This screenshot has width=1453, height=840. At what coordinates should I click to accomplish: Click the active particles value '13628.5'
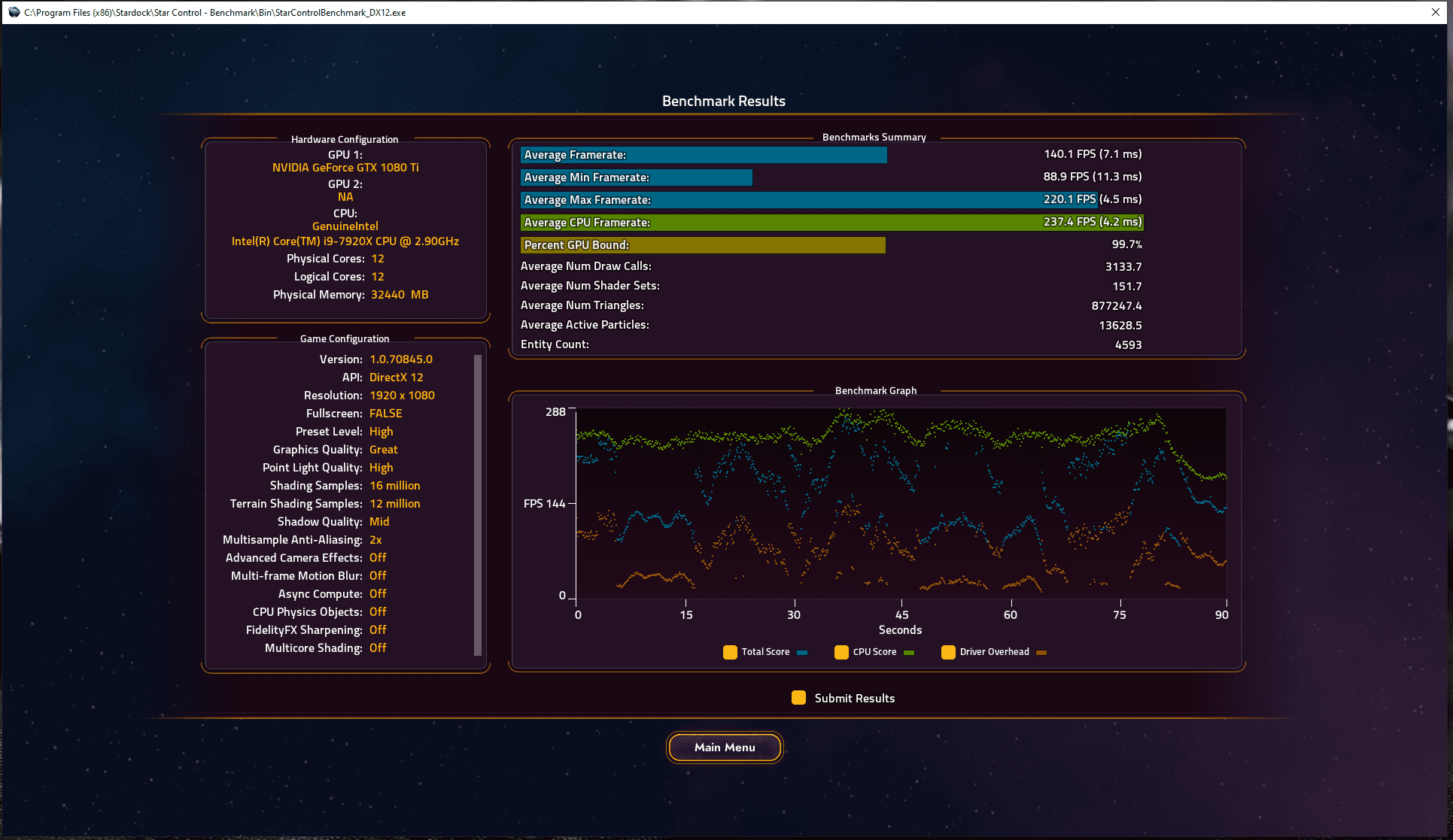1120,326
